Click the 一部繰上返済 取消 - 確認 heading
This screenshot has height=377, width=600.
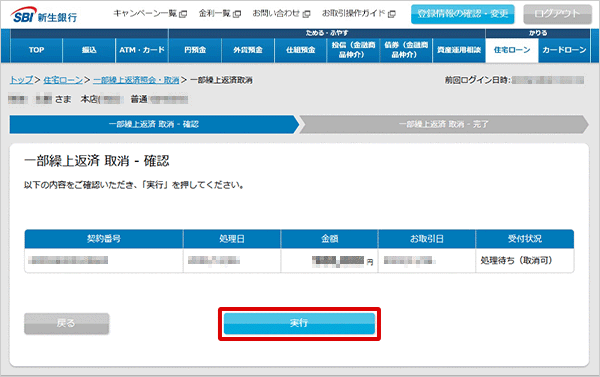coord(96,161)
